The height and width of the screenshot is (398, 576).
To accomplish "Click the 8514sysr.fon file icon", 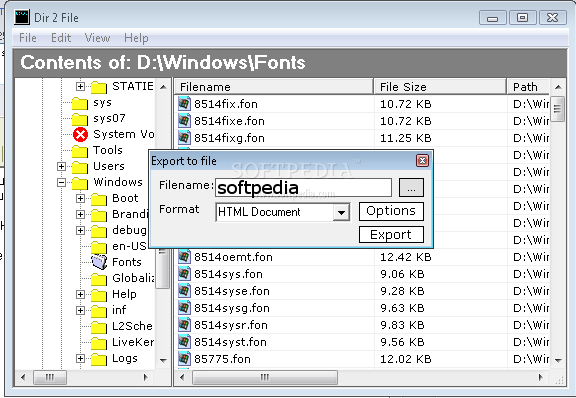I will pos(184,325).
